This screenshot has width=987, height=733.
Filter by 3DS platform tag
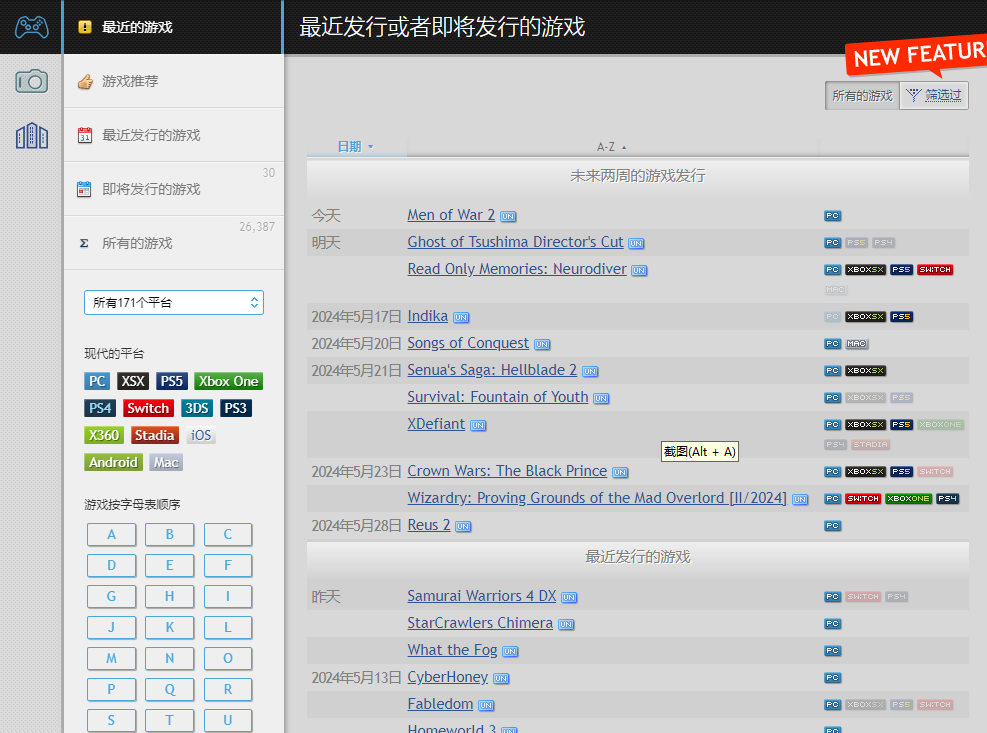point(196,408)
